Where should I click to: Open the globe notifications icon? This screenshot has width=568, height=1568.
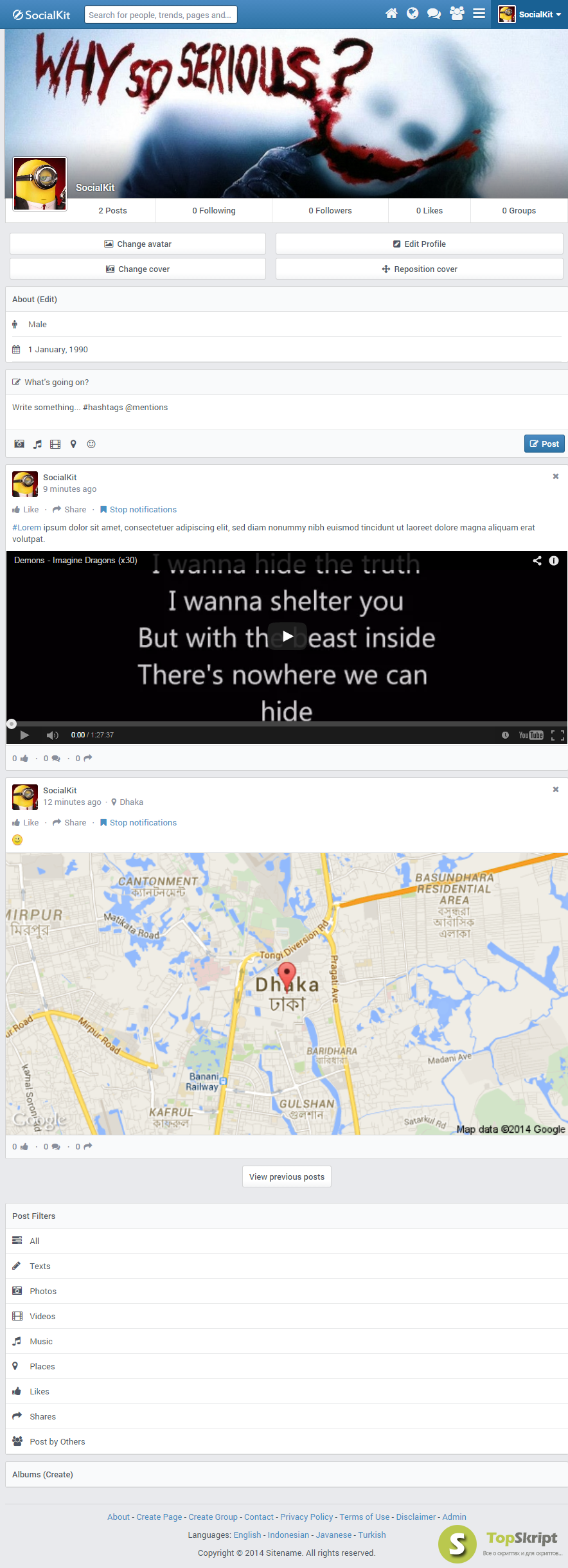coord(413,14)
